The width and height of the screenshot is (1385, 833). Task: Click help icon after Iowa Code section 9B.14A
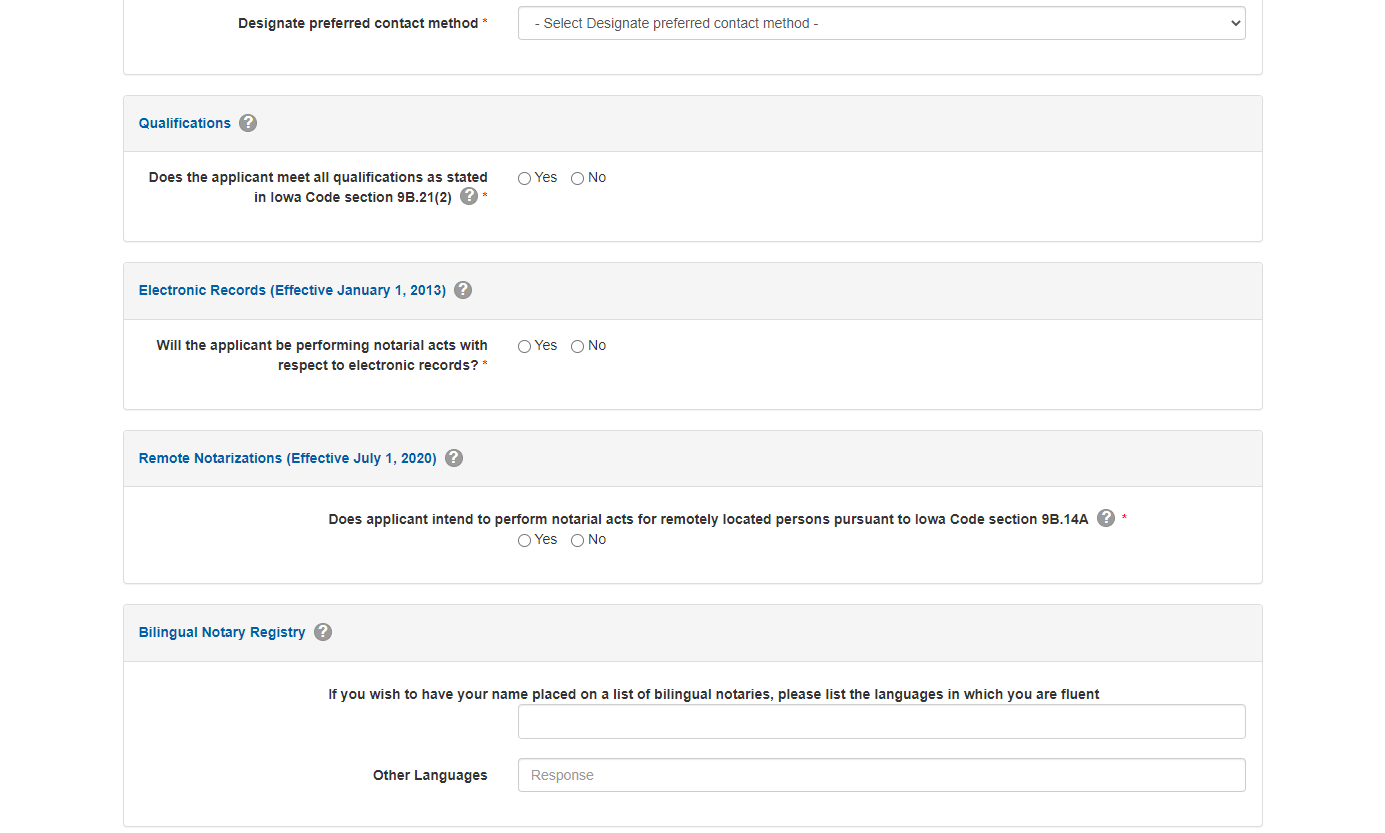[1106, 518]
